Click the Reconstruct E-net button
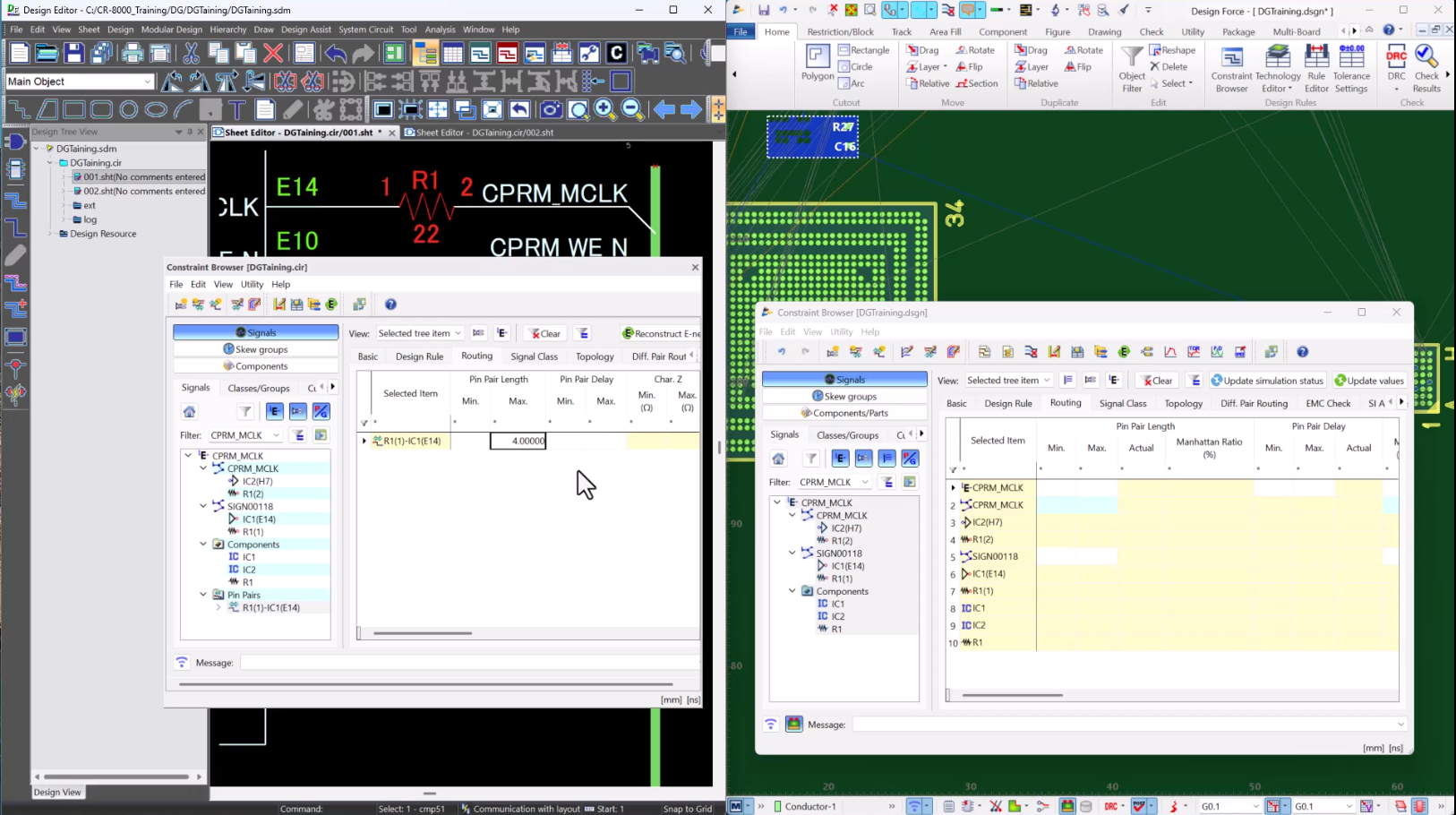The image size is (1456, 815). [x=659, y=332]
